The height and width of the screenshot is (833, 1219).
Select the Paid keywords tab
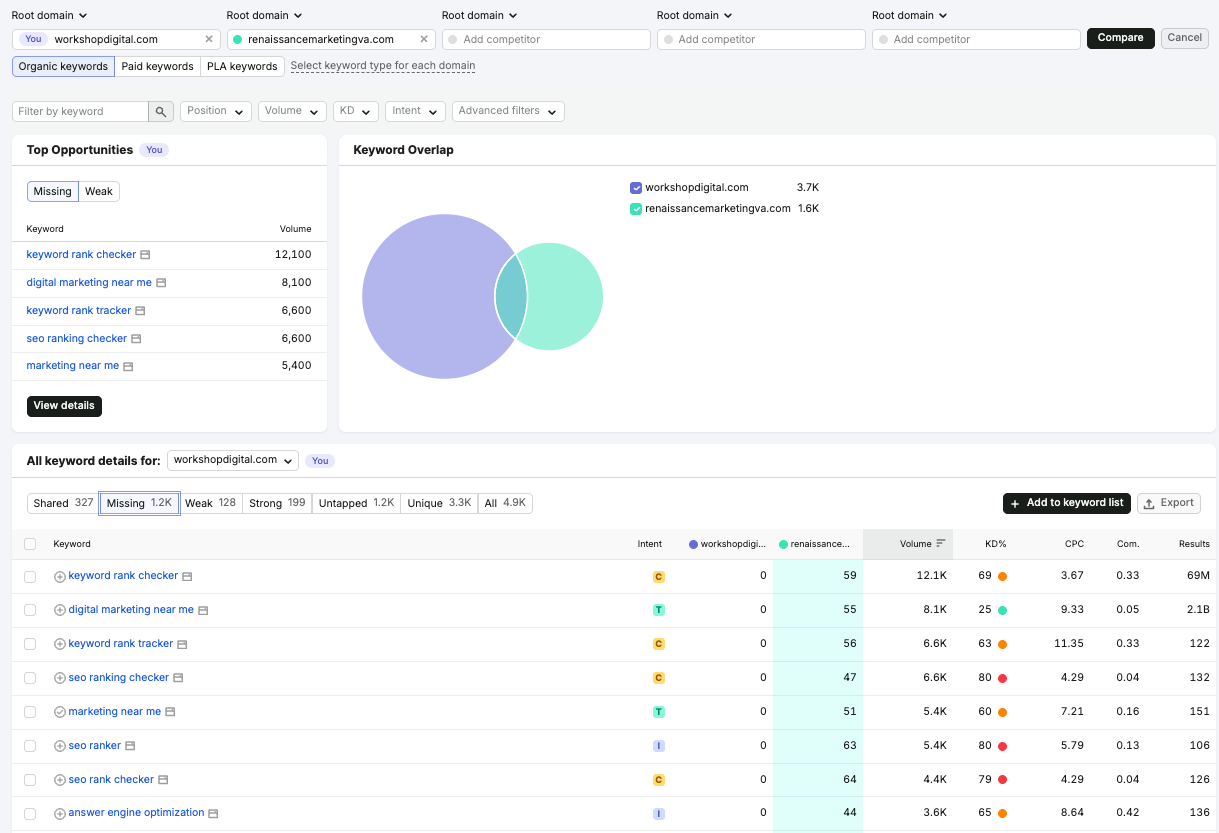[158, 66]
